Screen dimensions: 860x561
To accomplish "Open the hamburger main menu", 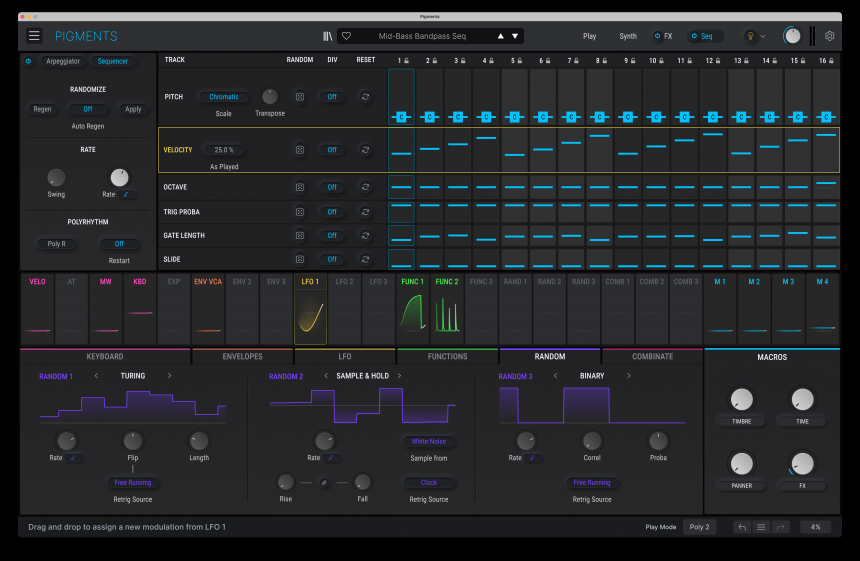I will click(x=34, y=36).
